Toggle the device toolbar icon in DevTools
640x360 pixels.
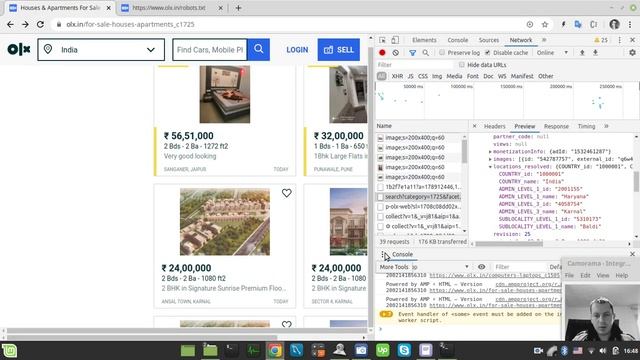[x=395, y=40]
